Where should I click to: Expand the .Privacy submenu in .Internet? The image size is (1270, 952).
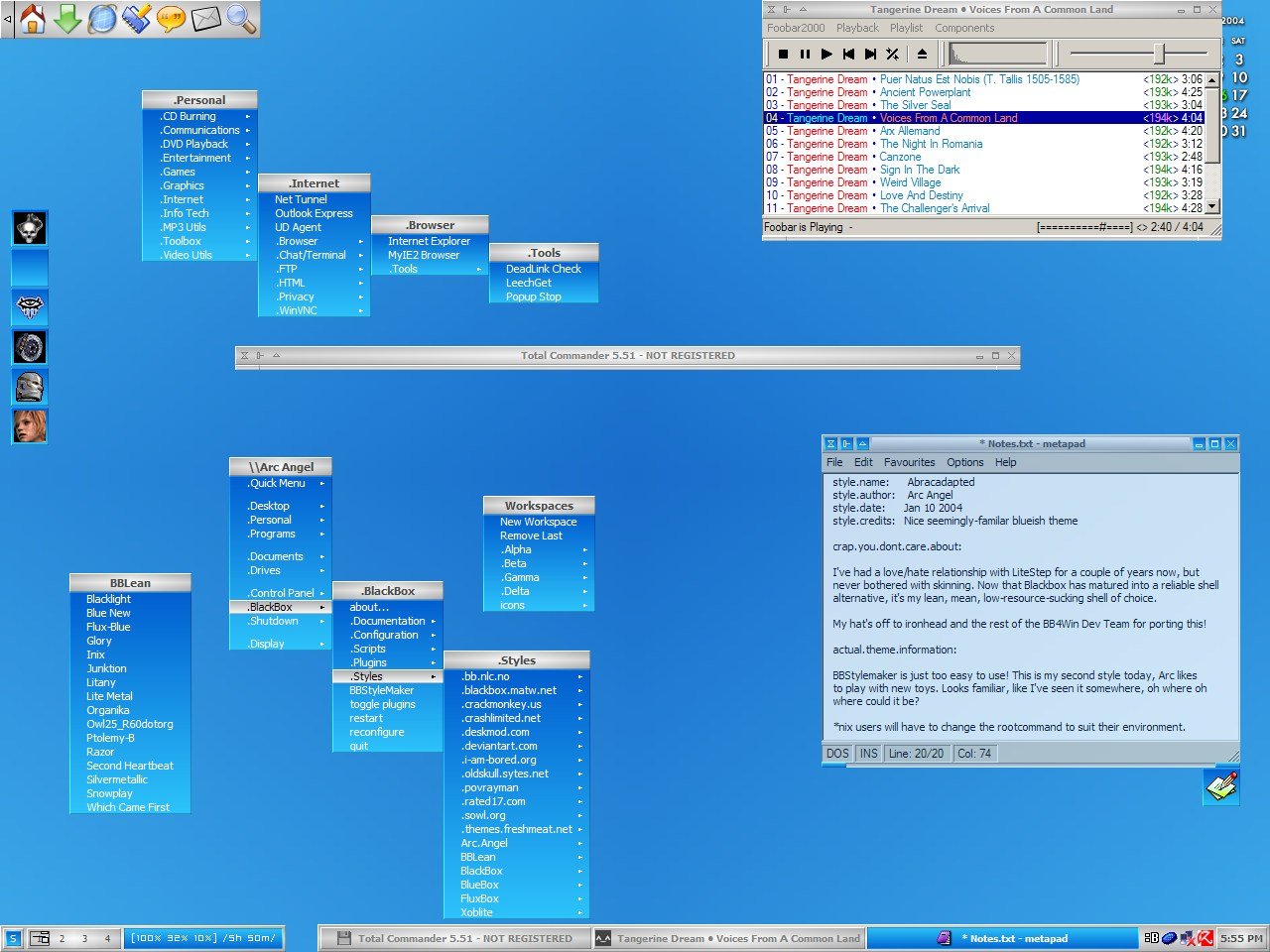click(x=314, y=297)
